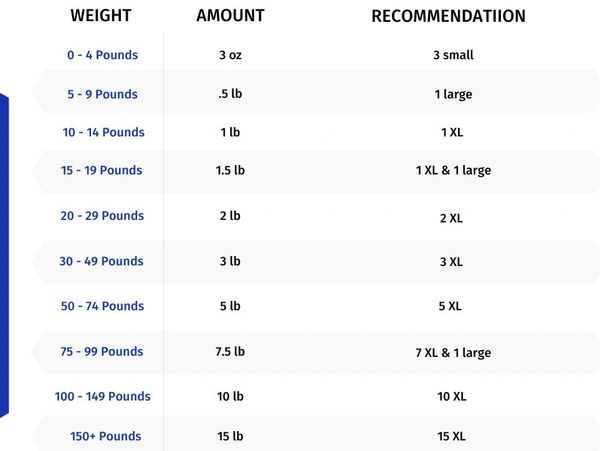Image resolution: width=600 pixels, height=451 pixels.
Task: Click the 100 - 149 Pounds weight label
Action: (103, 396)
